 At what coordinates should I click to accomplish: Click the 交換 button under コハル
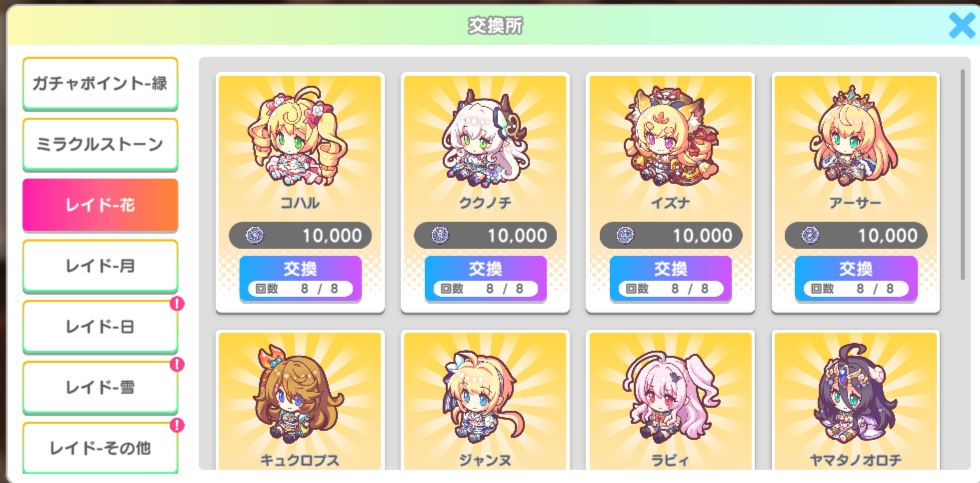300,278
